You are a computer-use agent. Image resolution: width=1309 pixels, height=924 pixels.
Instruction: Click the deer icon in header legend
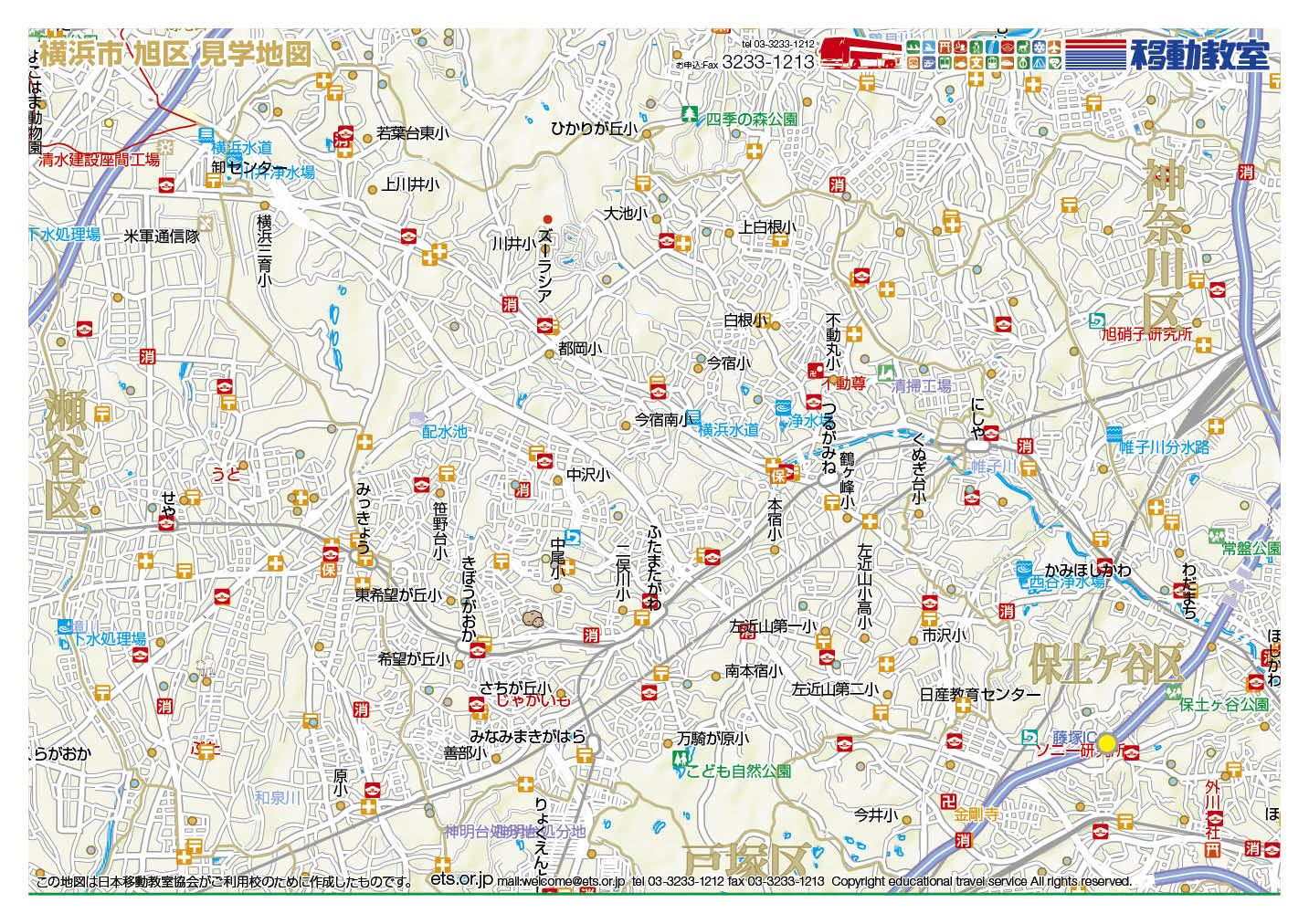1023,47
